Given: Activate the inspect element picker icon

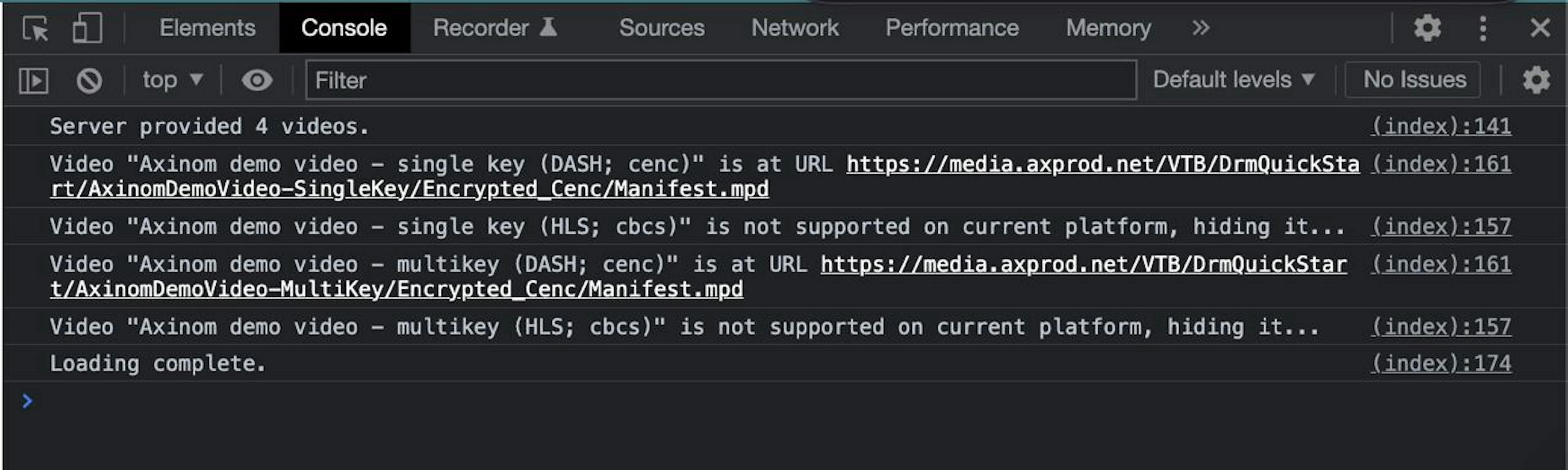Looking at the screenshot, I should 35,29.
